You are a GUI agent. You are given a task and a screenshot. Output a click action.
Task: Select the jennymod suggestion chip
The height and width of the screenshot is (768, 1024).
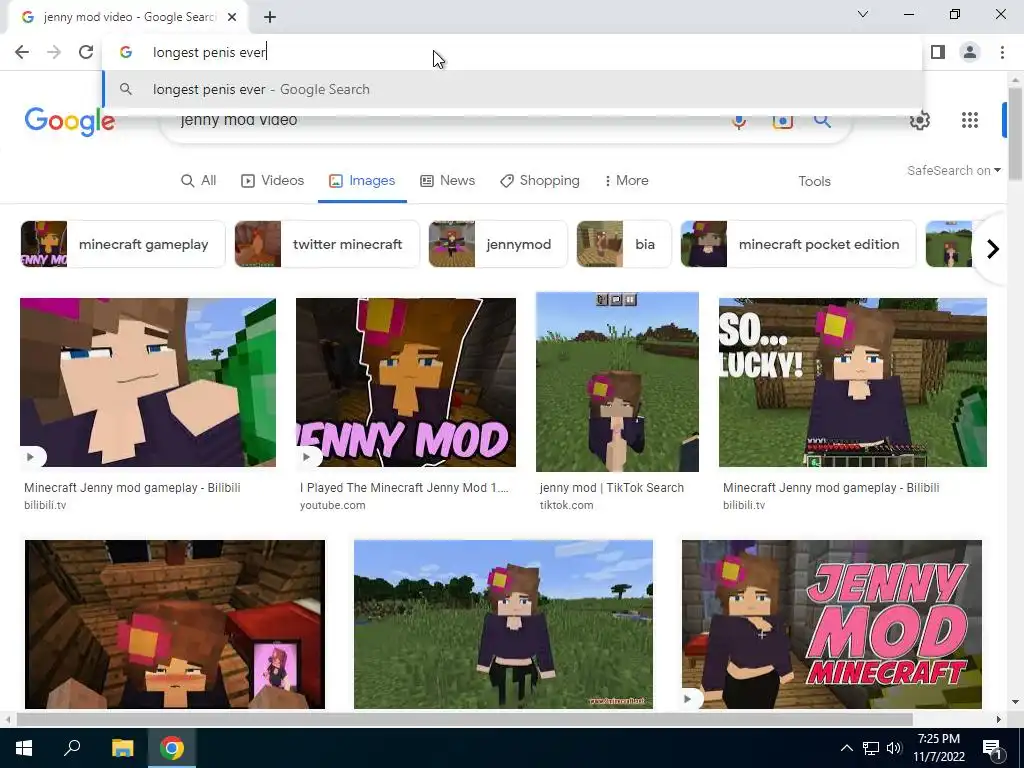pos(498,244)
